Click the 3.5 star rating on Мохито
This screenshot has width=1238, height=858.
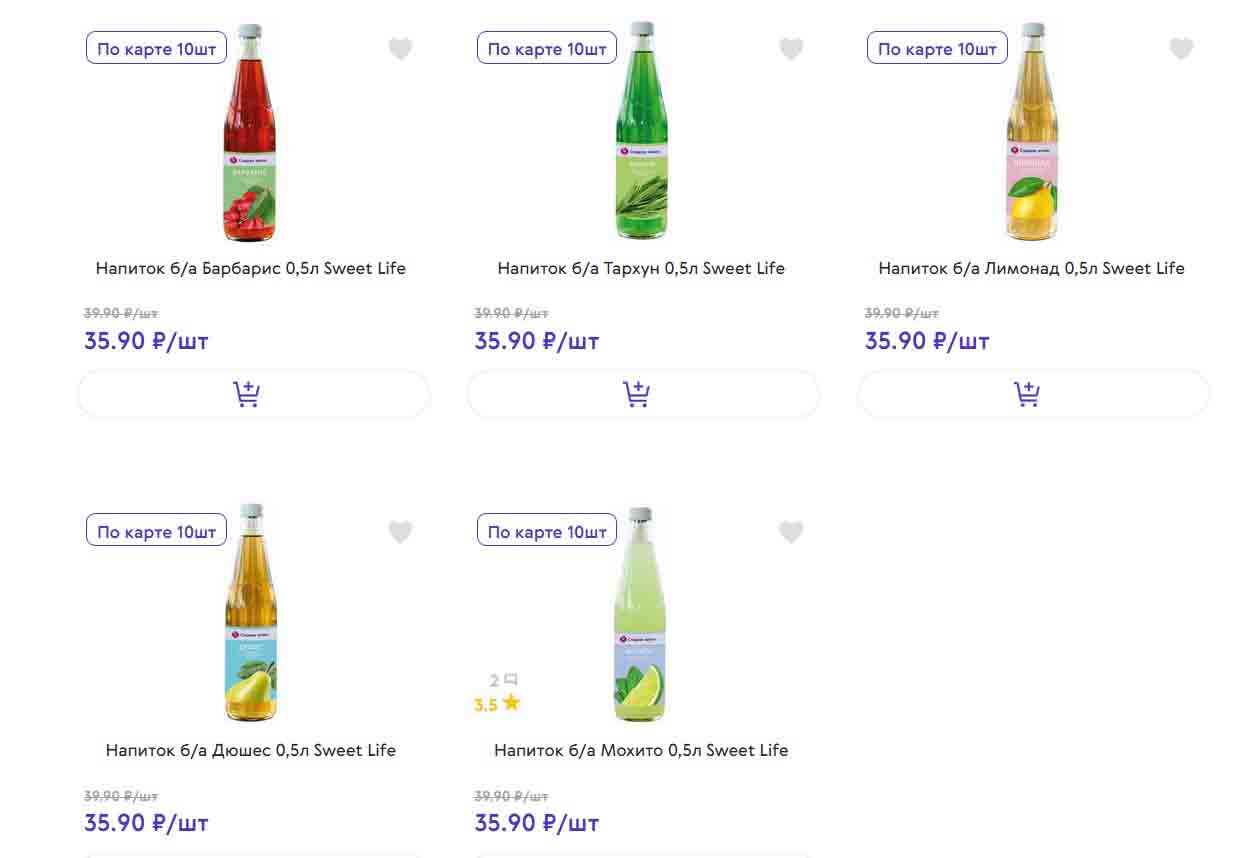(x=497, y=704)
